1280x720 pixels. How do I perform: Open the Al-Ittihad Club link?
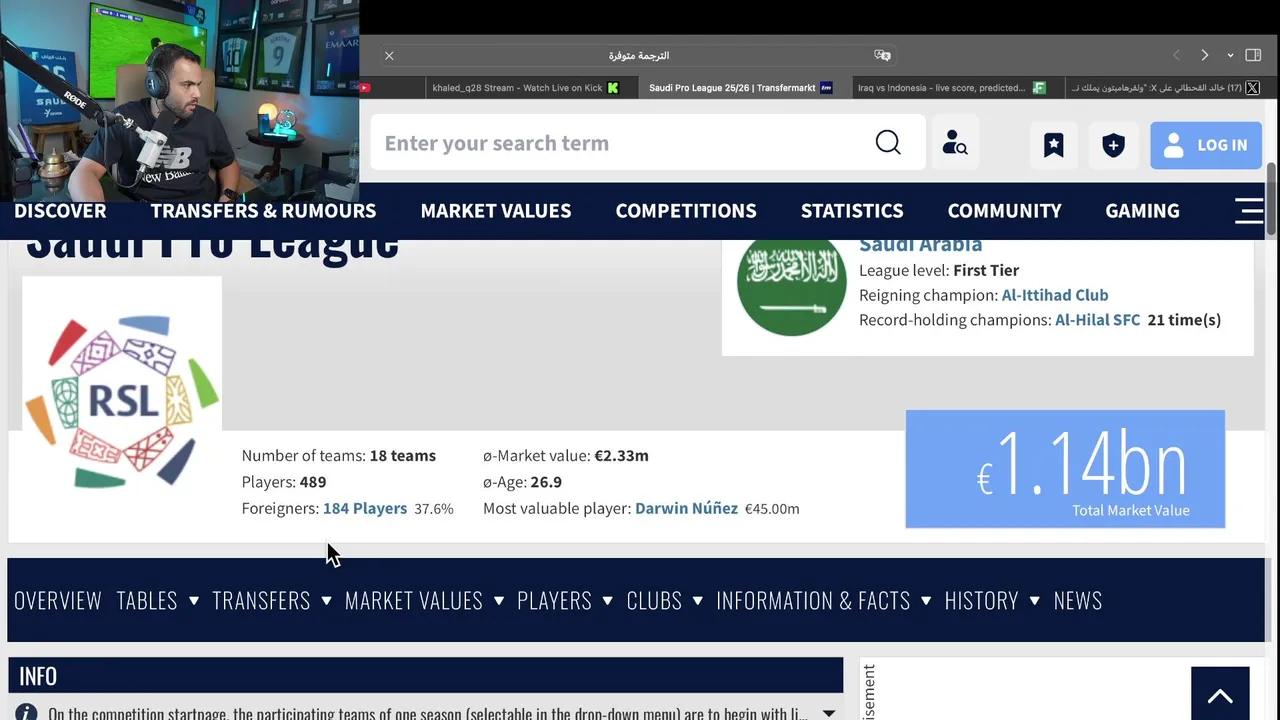coord(1055,295)
